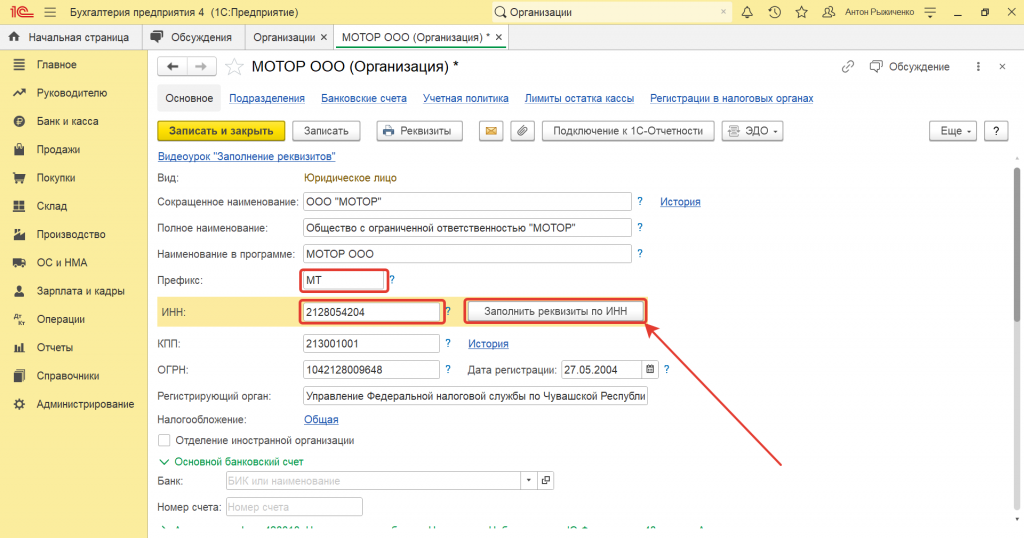This screenshot has width=1024, height=538.
Task: Add form to favorites with star icon
Action: click(234, 67)
